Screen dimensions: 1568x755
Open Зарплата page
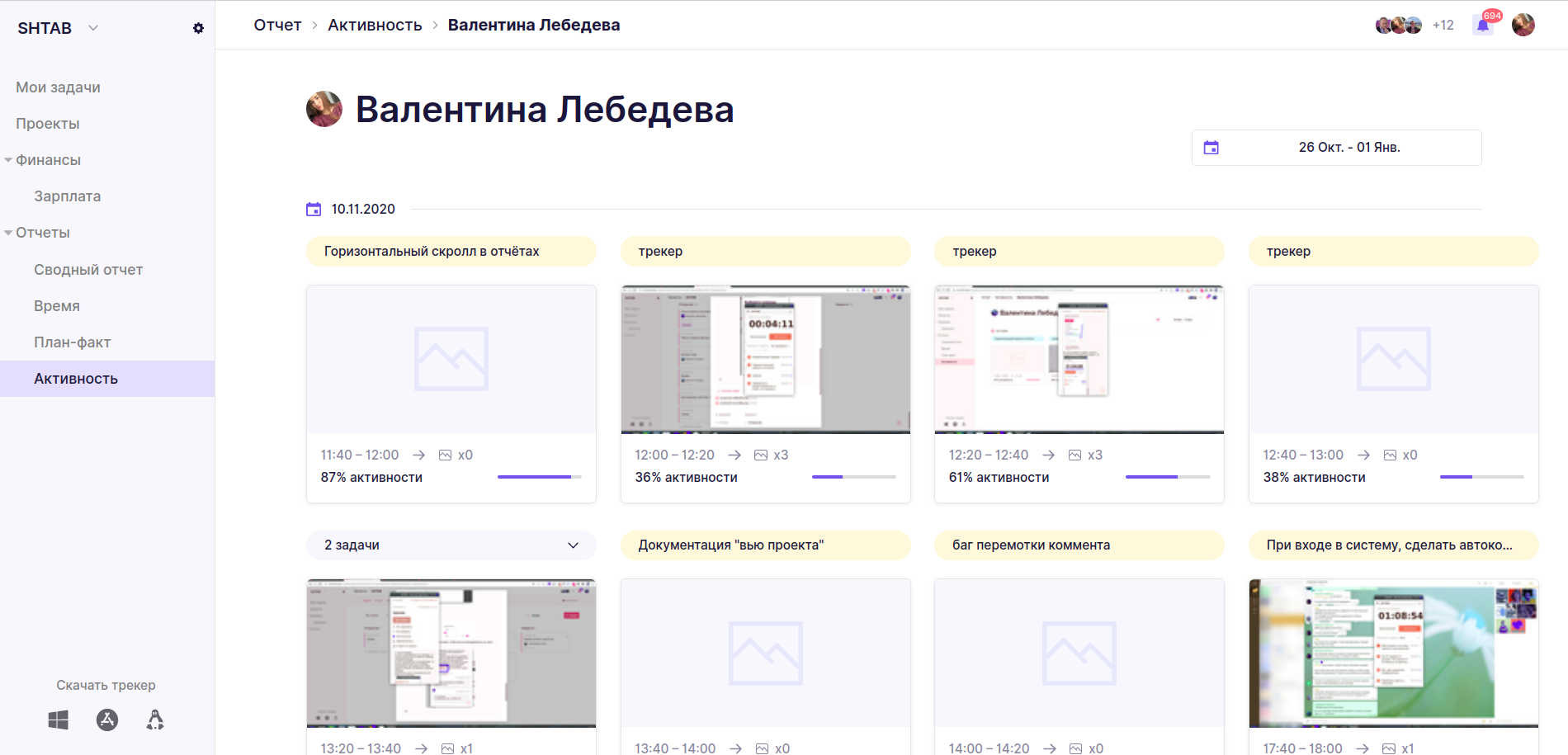tap(68, 196)
